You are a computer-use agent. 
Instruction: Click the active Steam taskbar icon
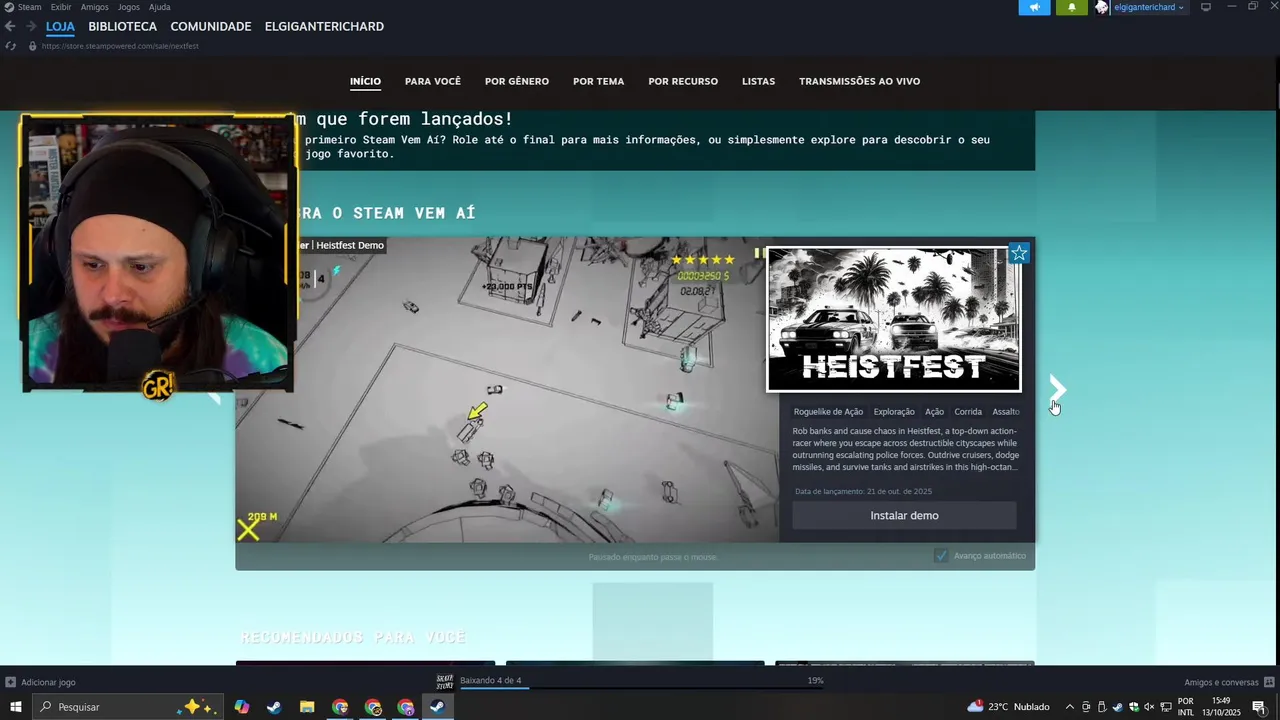[438, 707]
